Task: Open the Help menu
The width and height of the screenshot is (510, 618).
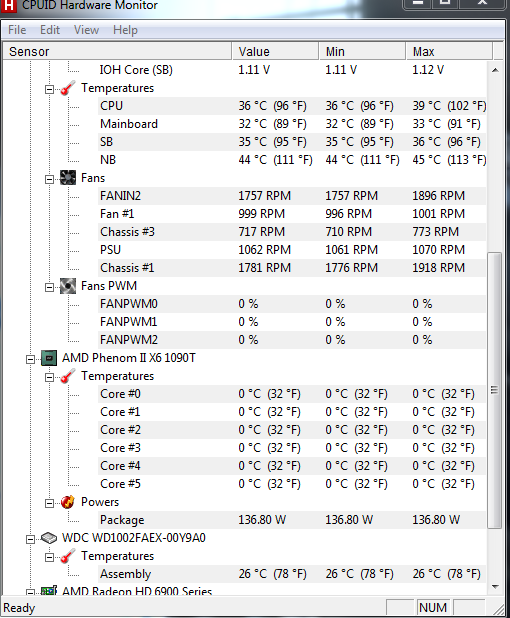Action: coord(125,30)
